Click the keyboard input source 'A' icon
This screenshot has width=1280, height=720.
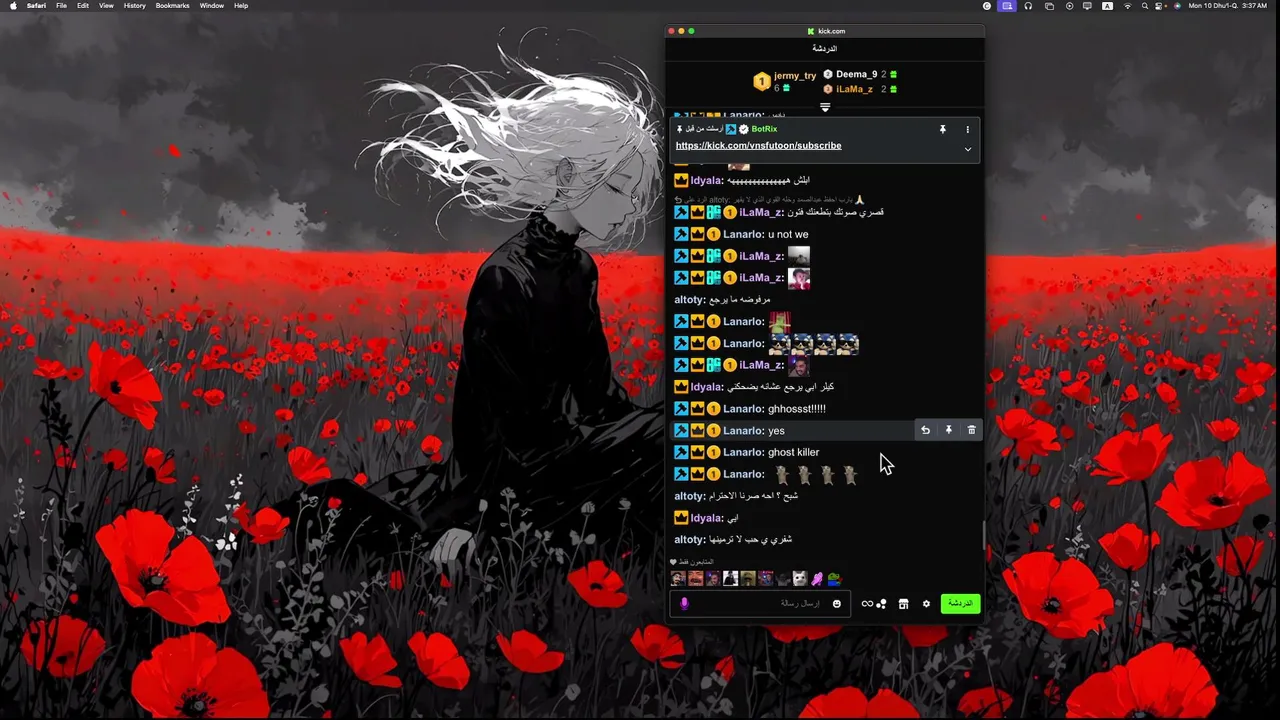pos(1107,6)
